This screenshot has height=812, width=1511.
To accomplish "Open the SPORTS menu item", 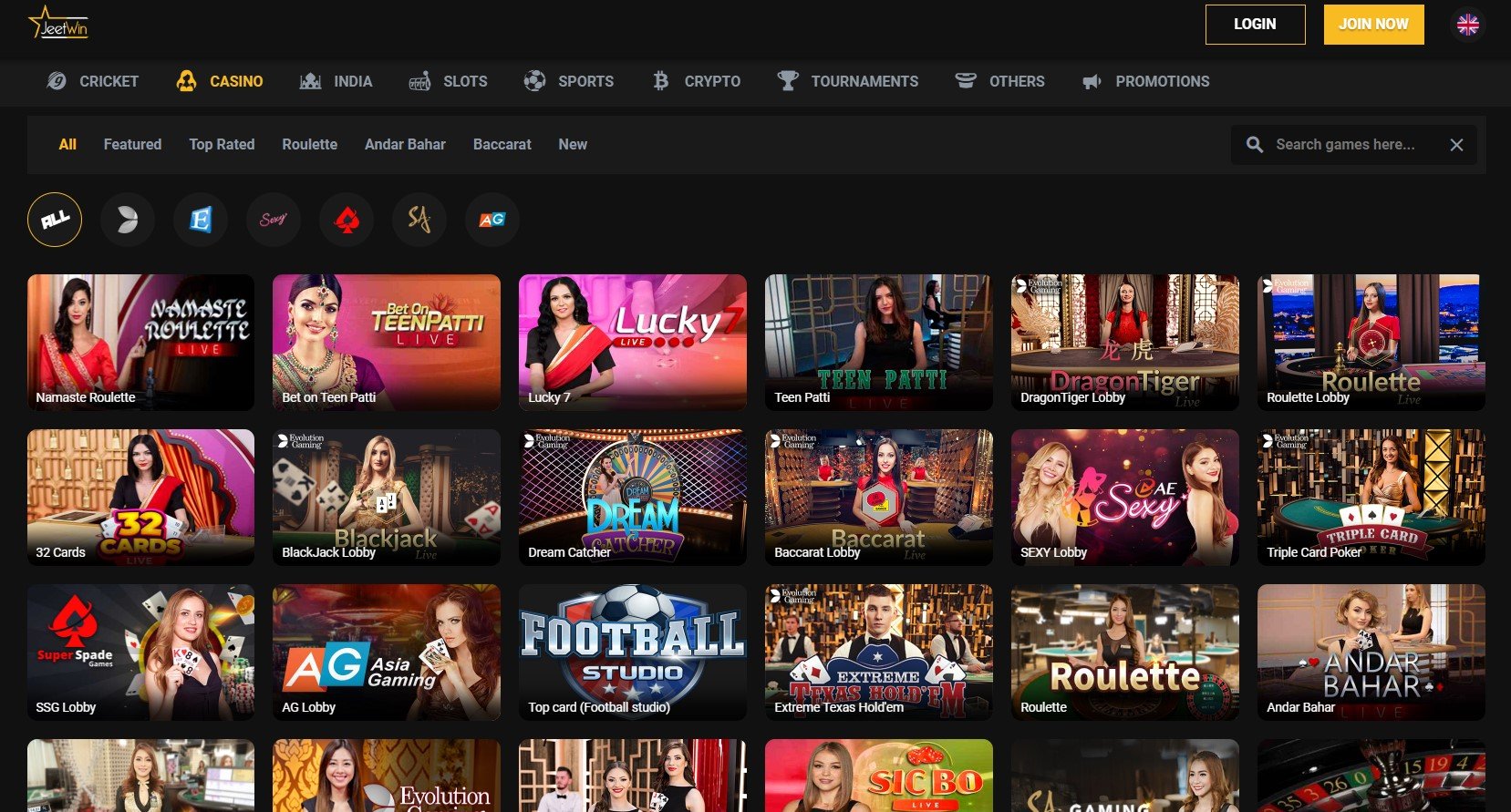I will tap(585, 81).
